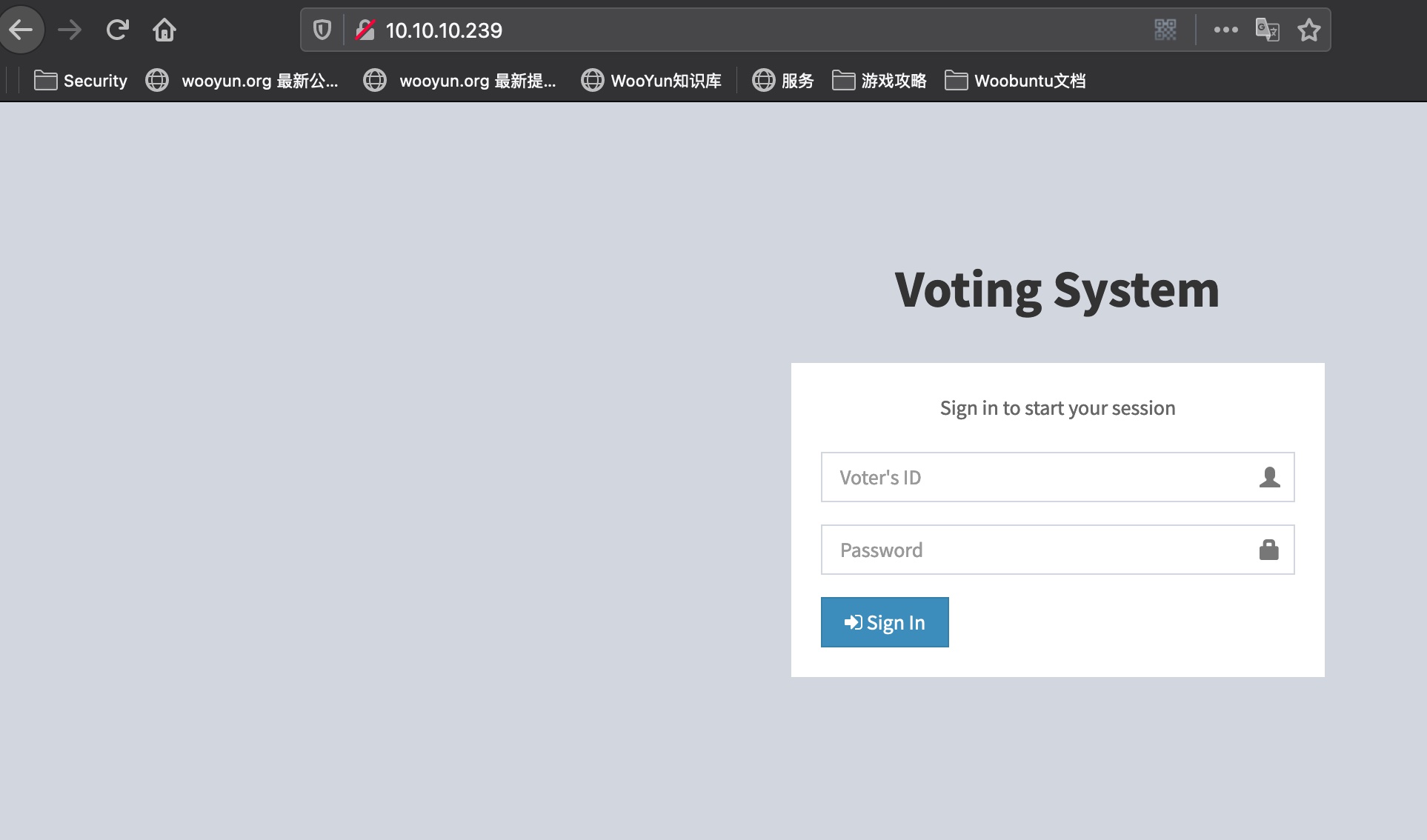Click the Voter's ID input field
Image resolution: width=1427 pixels, height=840 pixels.
pos(1037,477)
